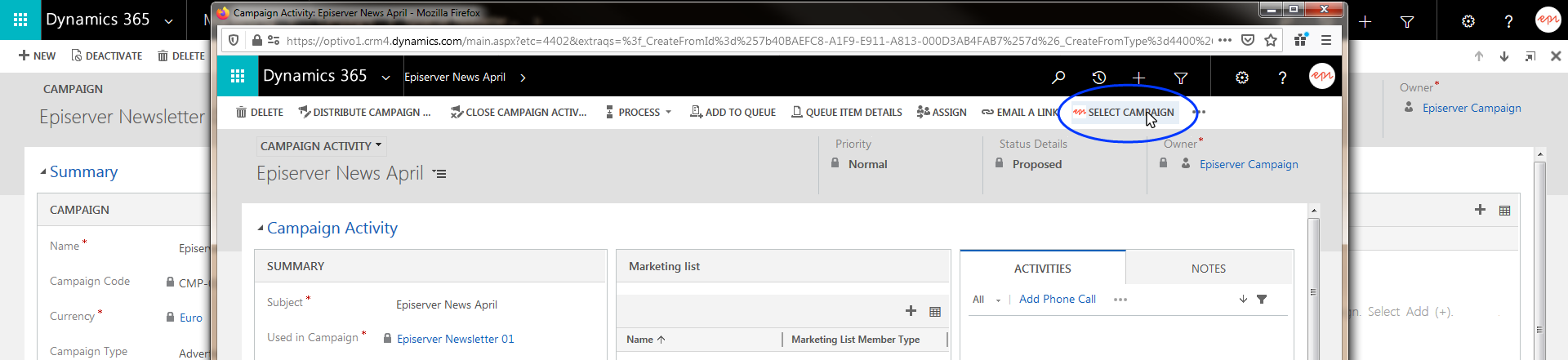Click the Select Campaign button
The width and height of the screenshot is (1568, 360).
(x=1124, y=113)
